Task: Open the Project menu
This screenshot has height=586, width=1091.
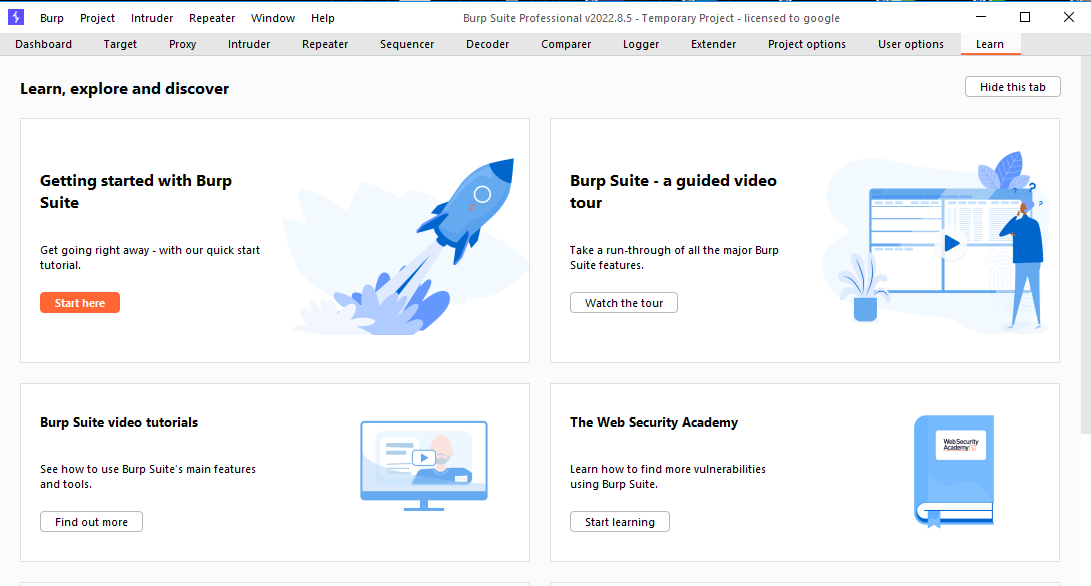Action: coord(97,18)
